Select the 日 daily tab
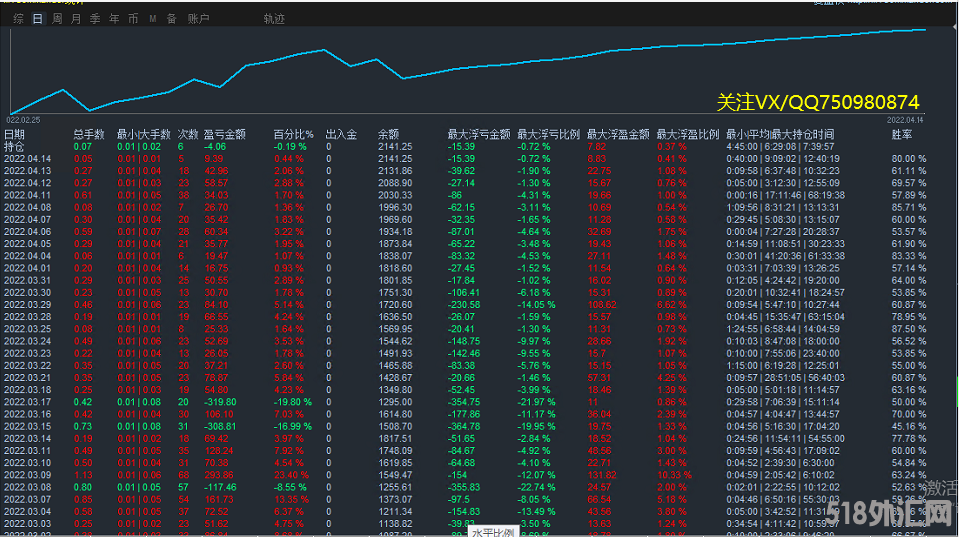This screenshot has width=959, height=537. coord(38,19)
